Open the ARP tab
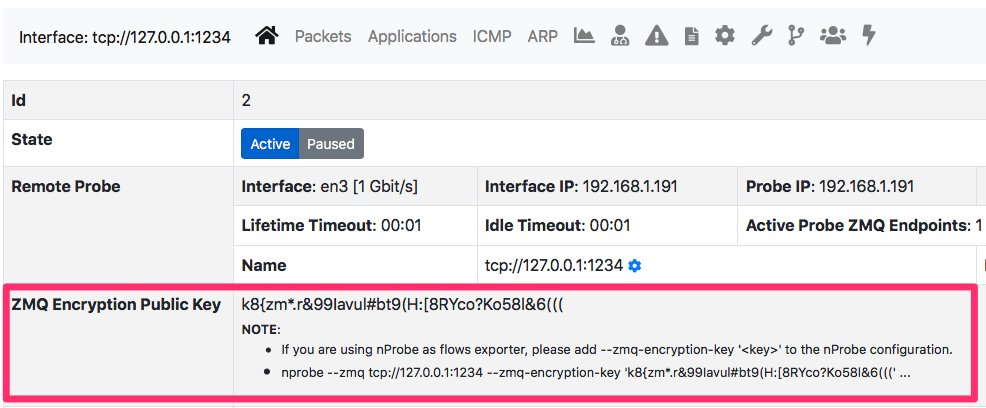Image resolution: width=986 pixels, height=408 pixels. (x=543, y=36)
